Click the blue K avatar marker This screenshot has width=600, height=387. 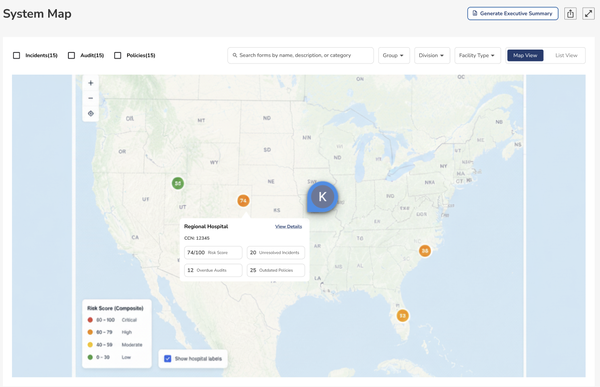coord(322,197)
